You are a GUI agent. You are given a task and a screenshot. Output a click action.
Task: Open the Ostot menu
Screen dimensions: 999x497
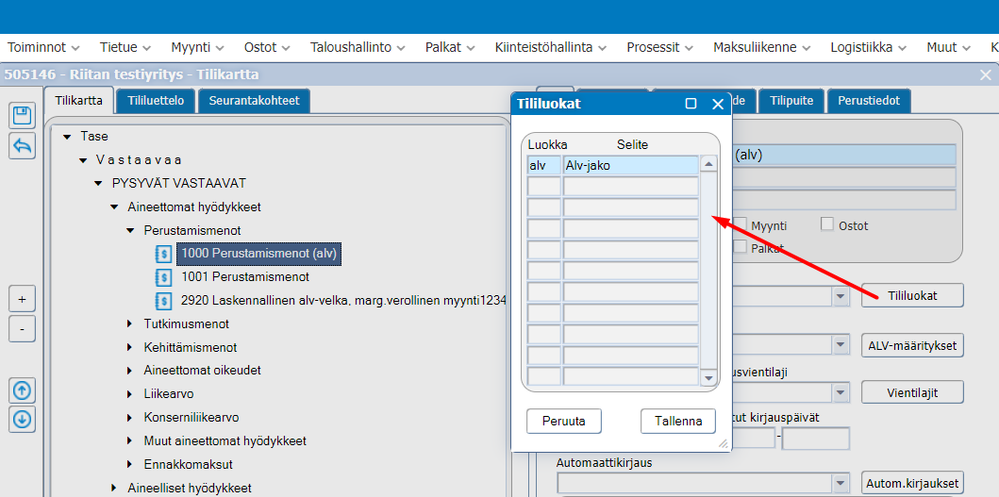[x=267, y=47]
